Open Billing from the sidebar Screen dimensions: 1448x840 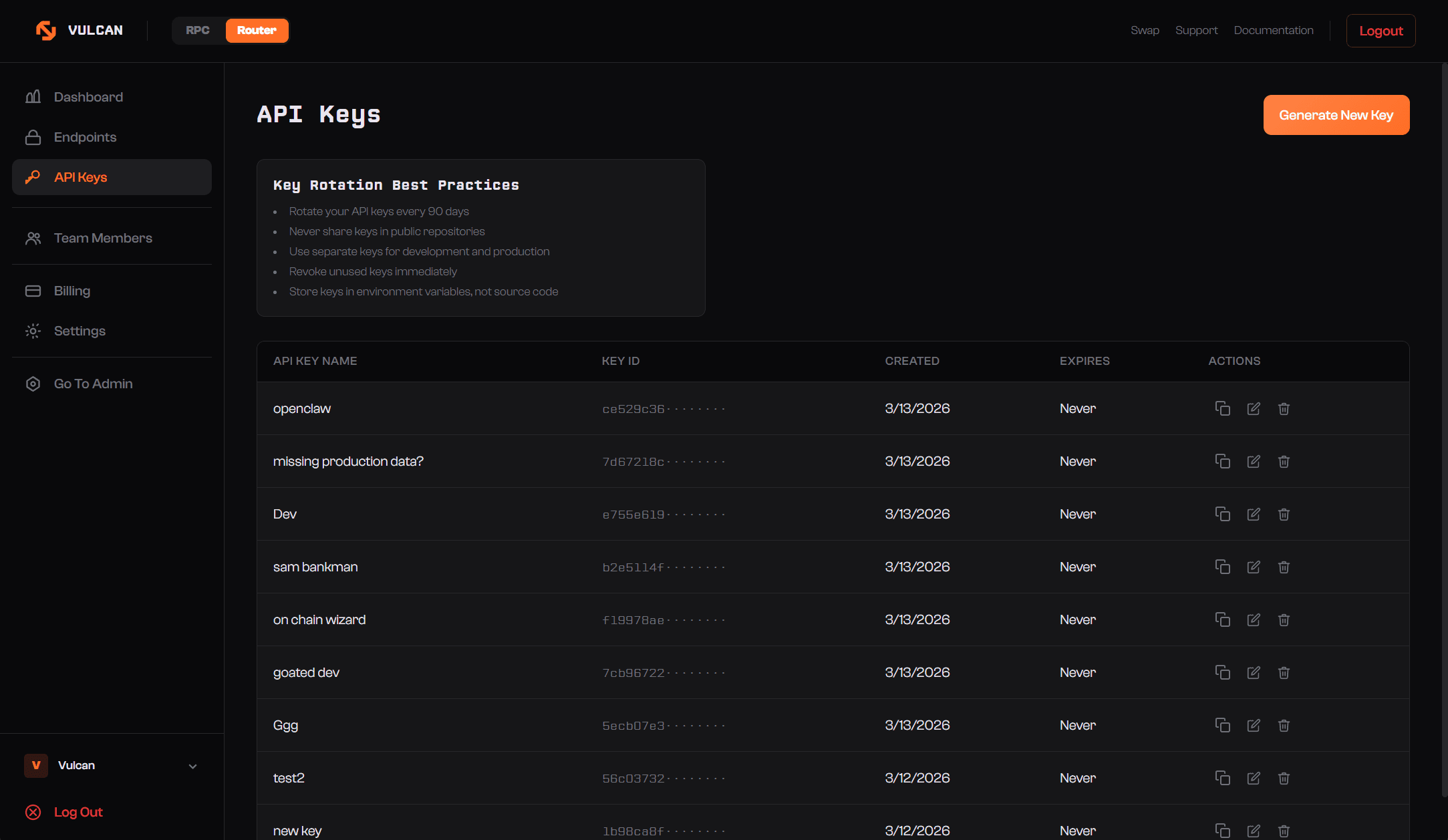pos(72,291)
